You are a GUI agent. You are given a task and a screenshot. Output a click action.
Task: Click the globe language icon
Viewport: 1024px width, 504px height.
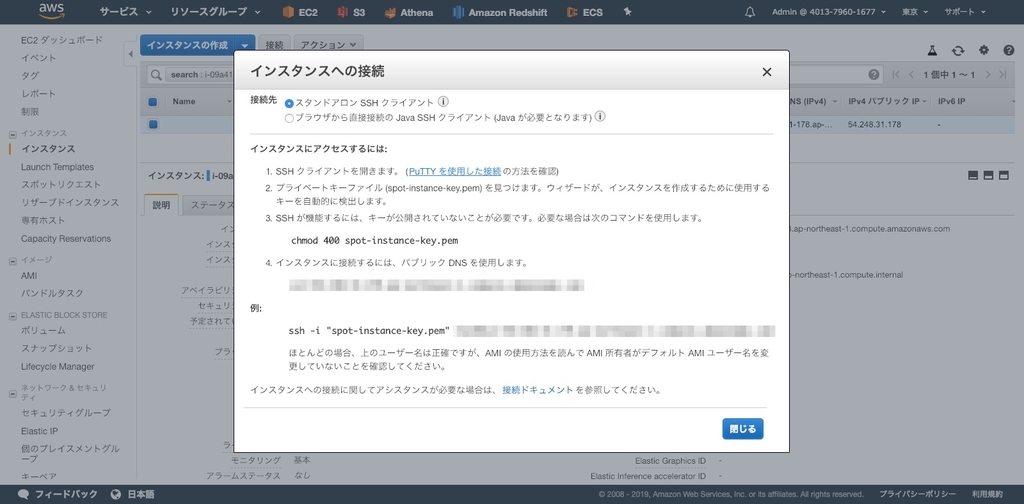click(116, 494)
